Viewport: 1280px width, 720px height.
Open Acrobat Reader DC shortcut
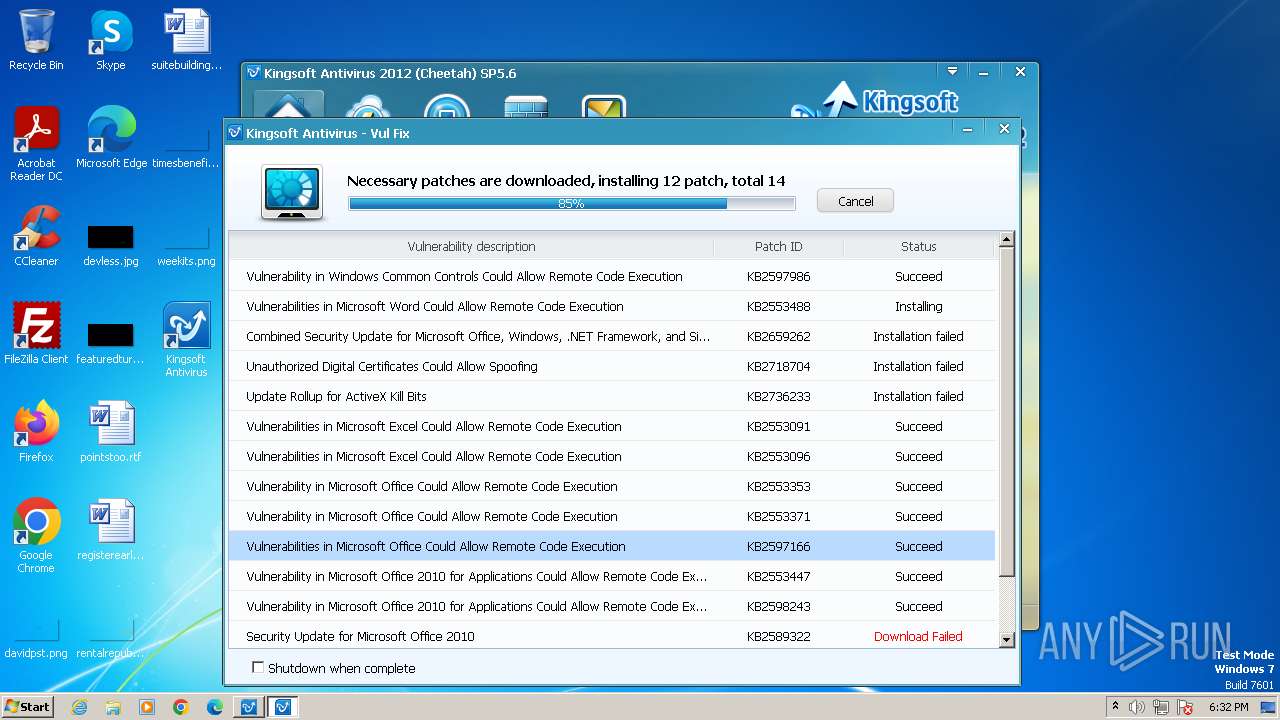tap(36, 144)
